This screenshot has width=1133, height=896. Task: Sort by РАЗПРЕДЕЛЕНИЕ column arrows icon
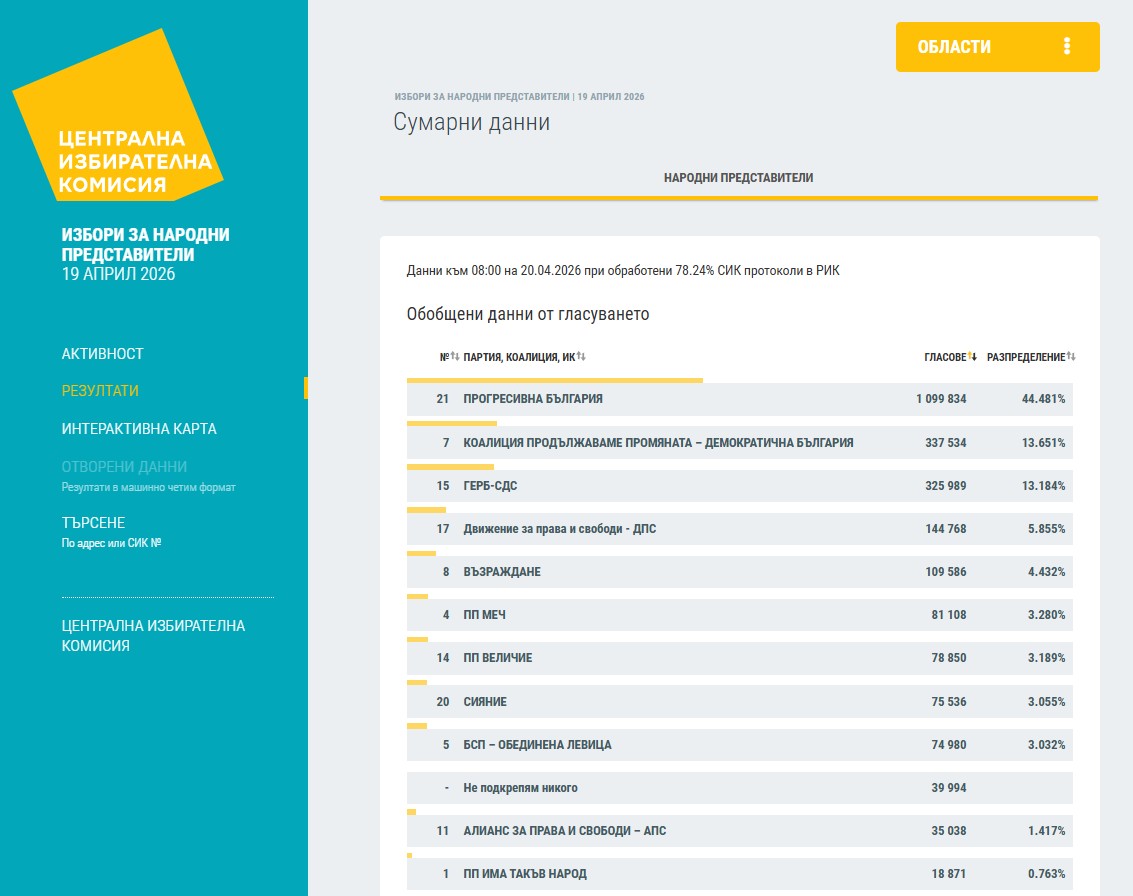click(1071, 357)
